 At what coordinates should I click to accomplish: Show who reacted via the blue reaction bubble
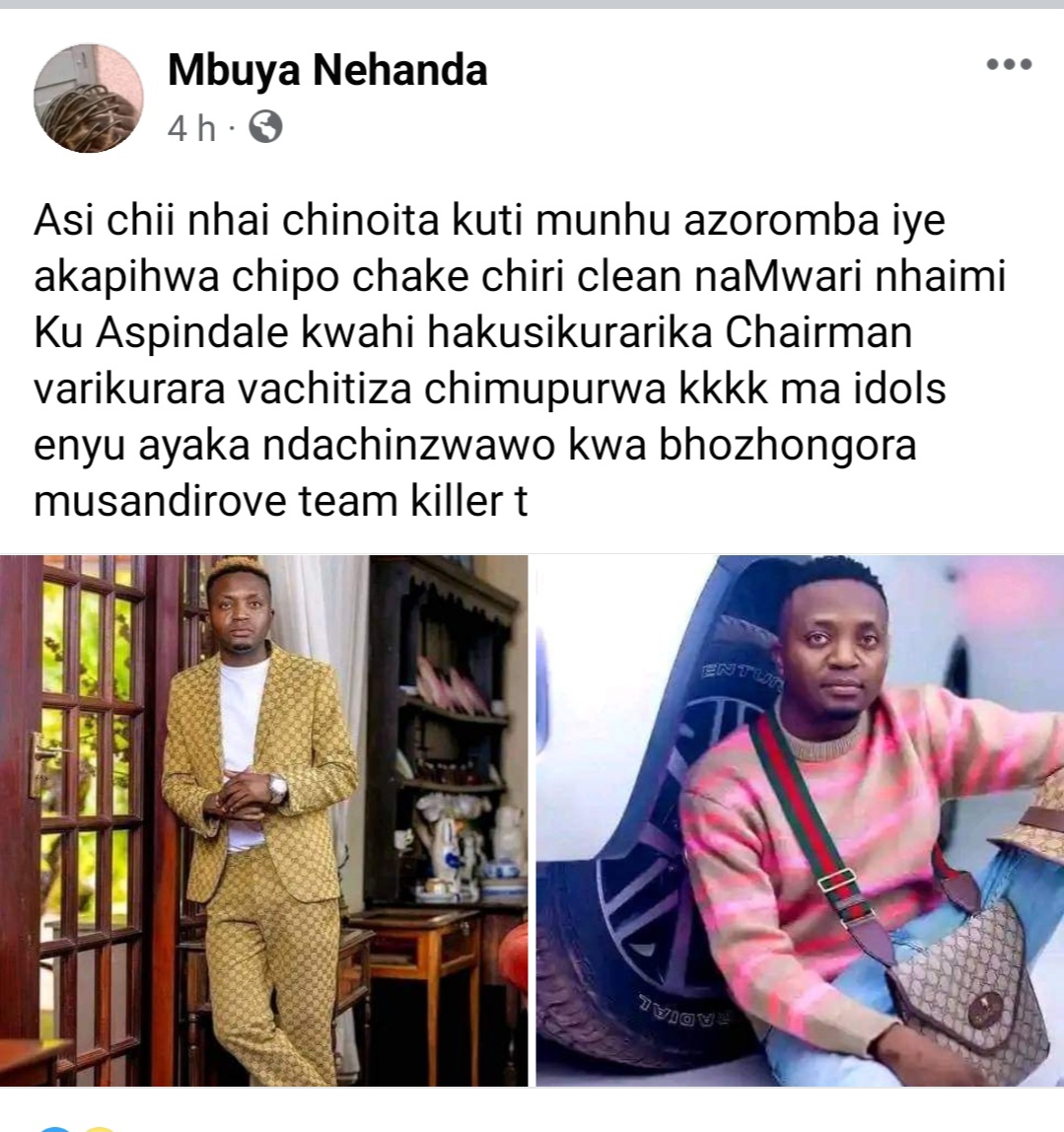click(56, 1128)
